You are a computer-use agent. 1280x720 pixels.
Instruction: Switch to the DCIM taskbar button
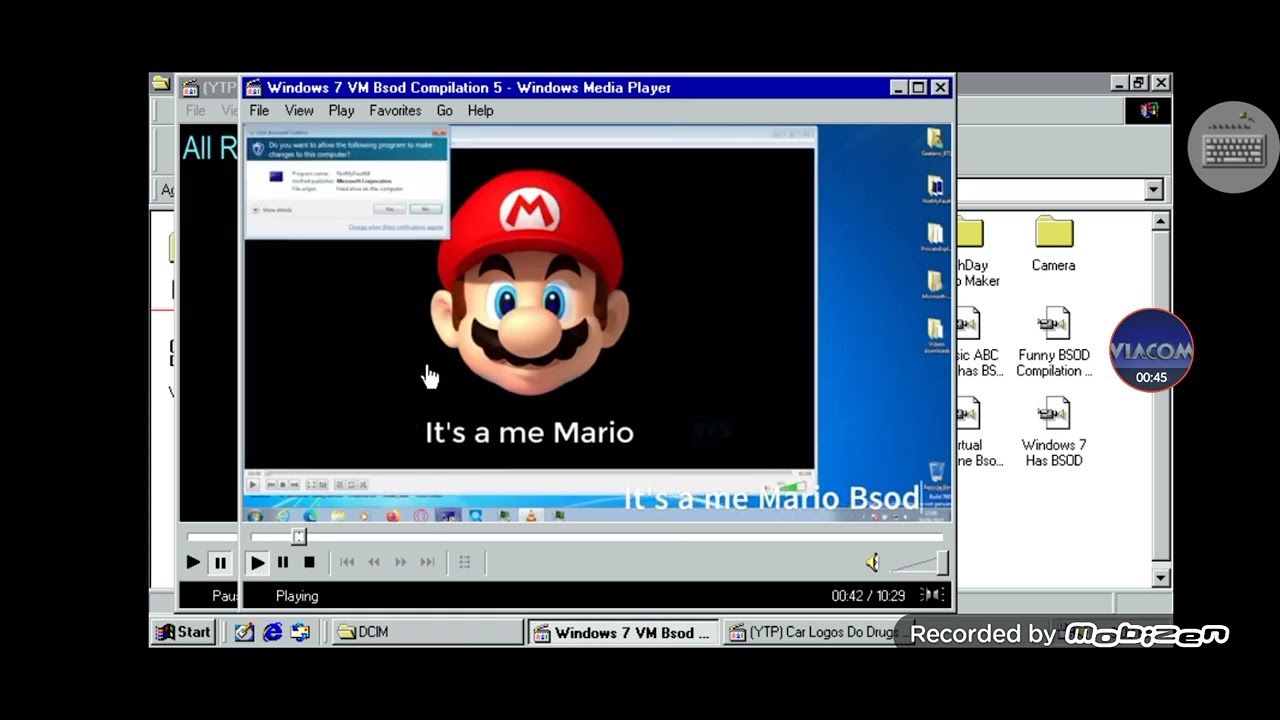pos(428,632)
